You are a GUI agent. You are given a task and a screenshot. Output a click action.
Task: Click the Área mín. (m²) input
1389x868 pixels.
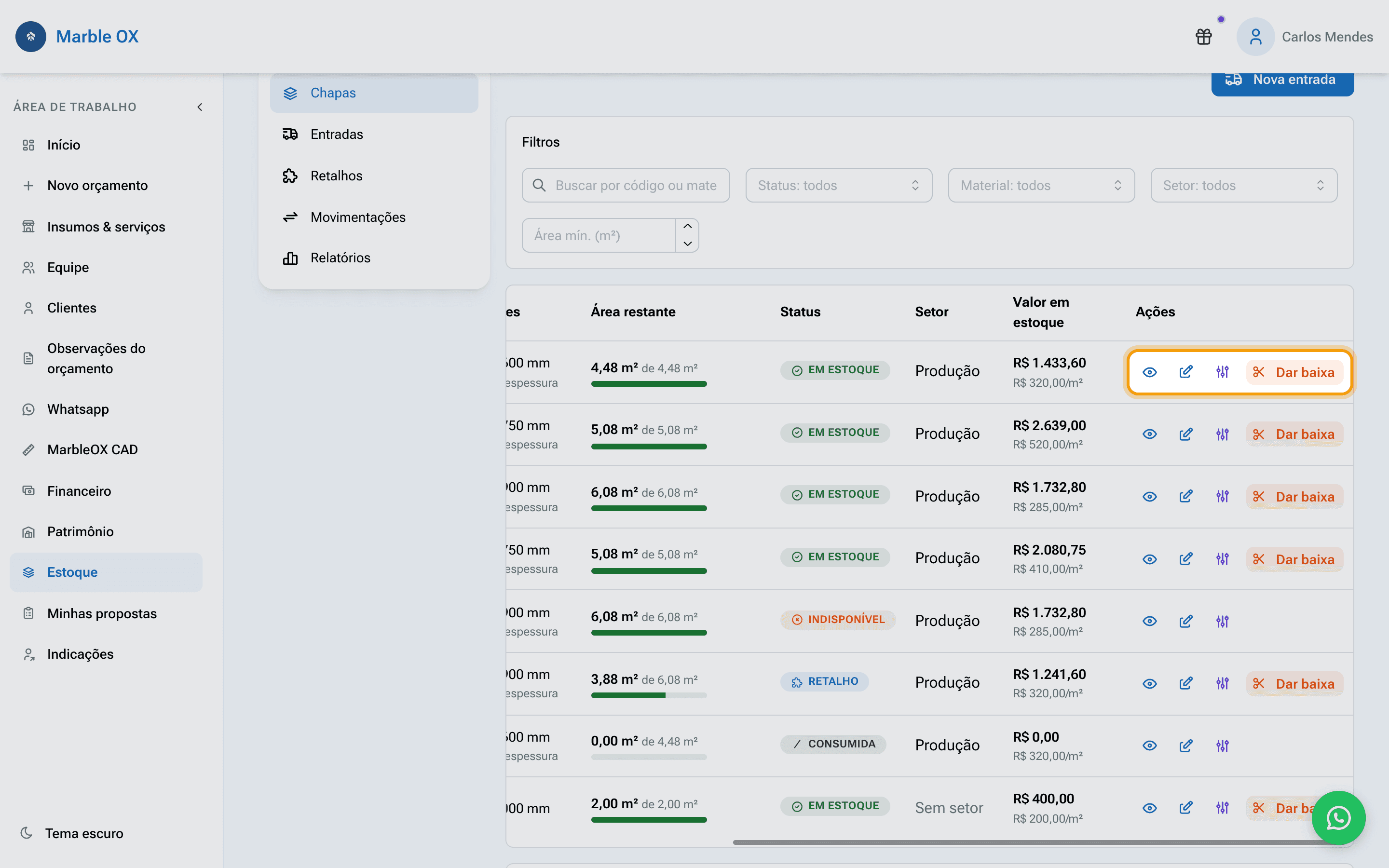pyautogui.click(x=599, y=235)
